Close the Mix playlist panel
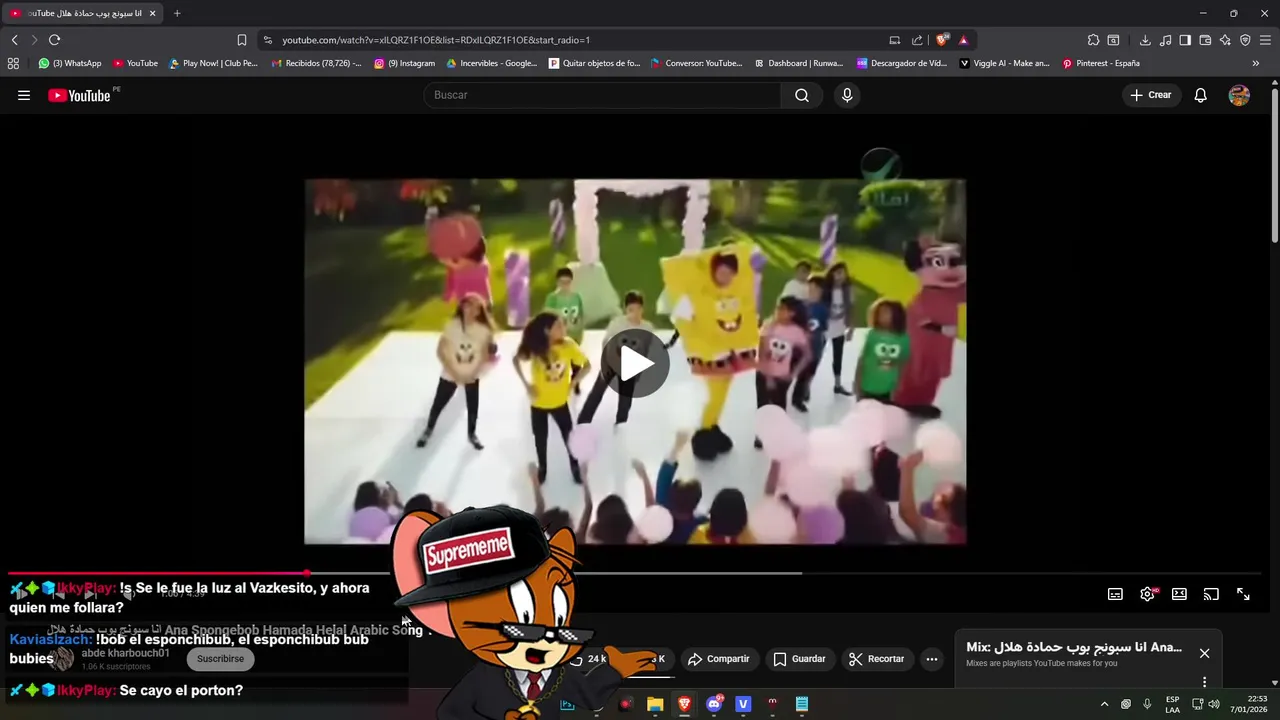Viewport: 1280px width, 720px height. 1204,653
